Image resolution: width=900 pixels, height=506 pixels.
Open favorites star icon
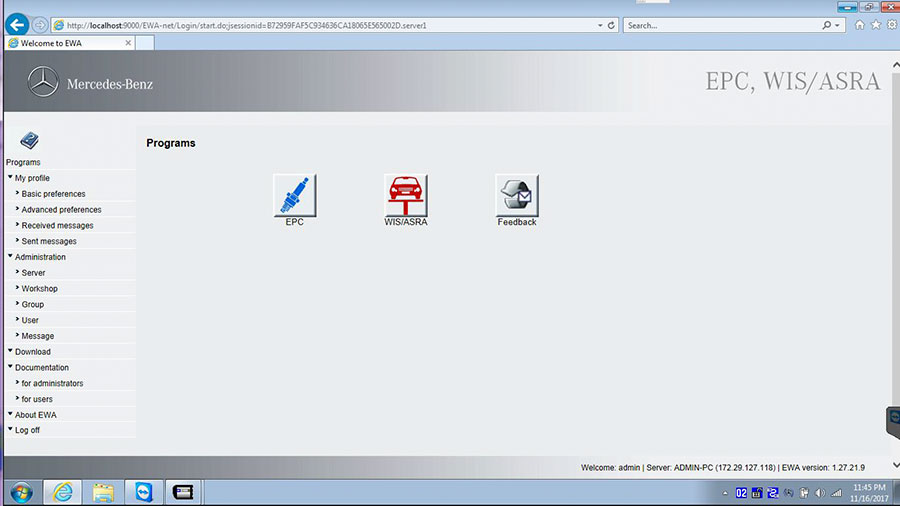click(875, 25)
